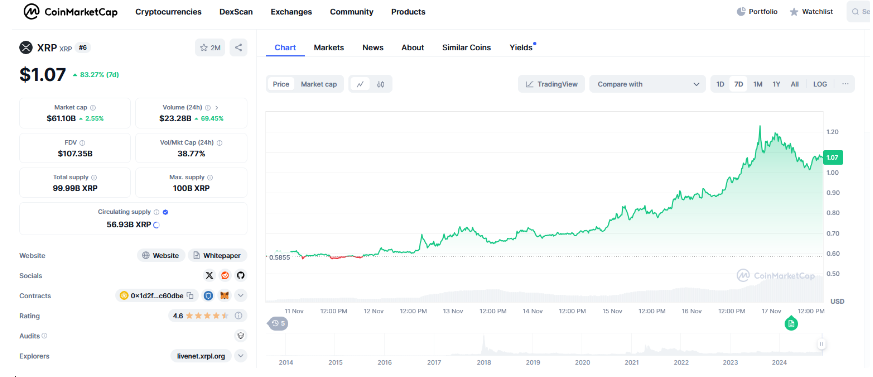
Task: Open the Whitepaper link
Action: tap(217, 256)
